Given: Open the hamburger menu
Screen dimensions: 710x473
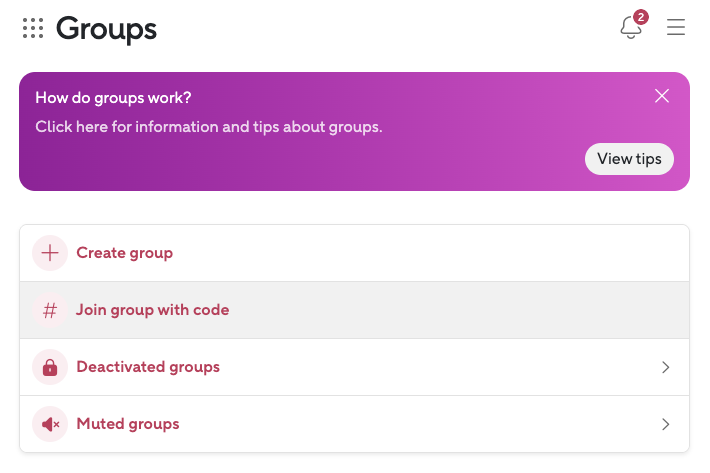Looking at the screenshot, I should [676, 28].
